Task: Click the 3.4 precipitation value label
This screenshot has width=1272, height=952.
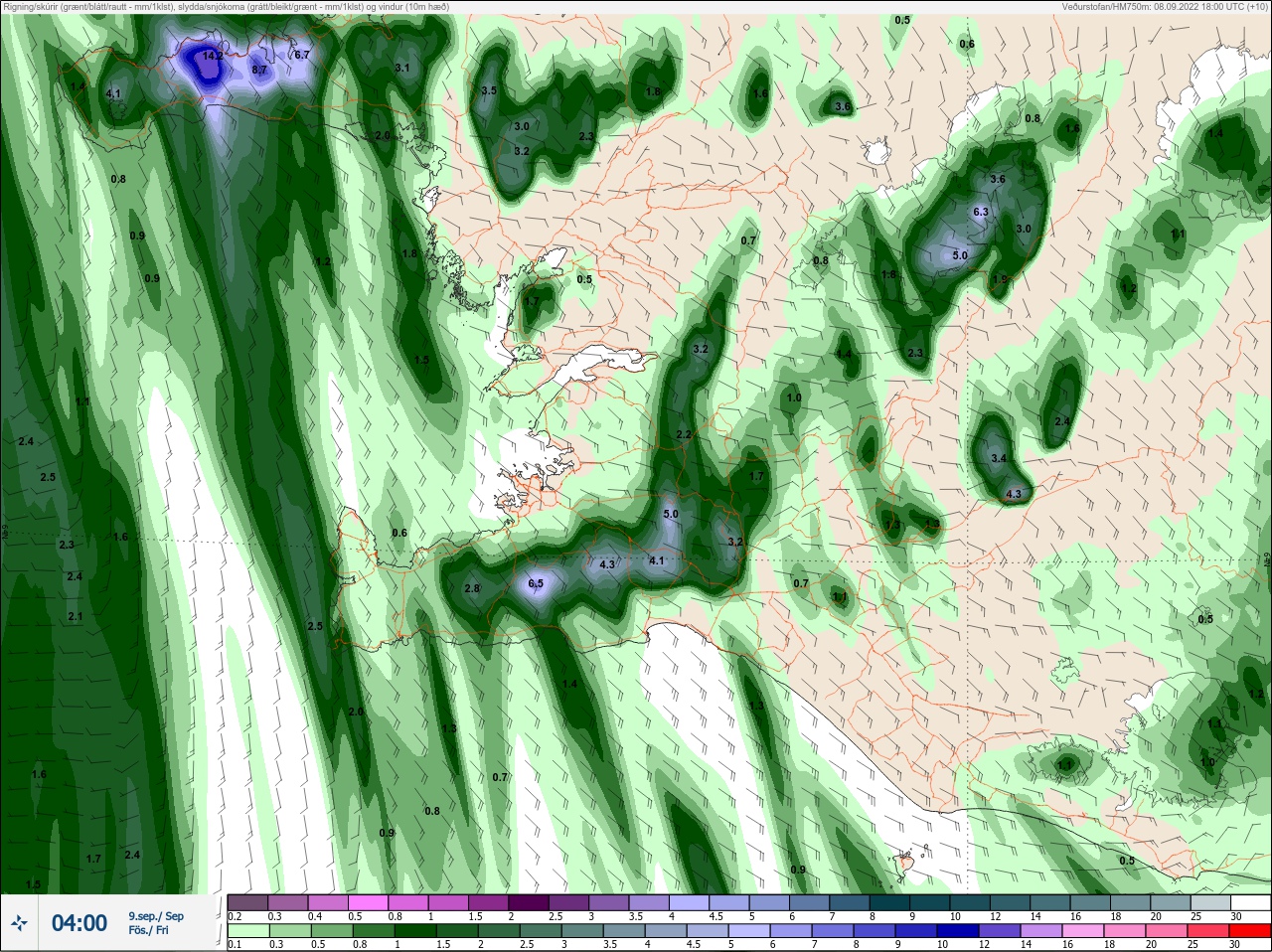Action: (999, 458)
